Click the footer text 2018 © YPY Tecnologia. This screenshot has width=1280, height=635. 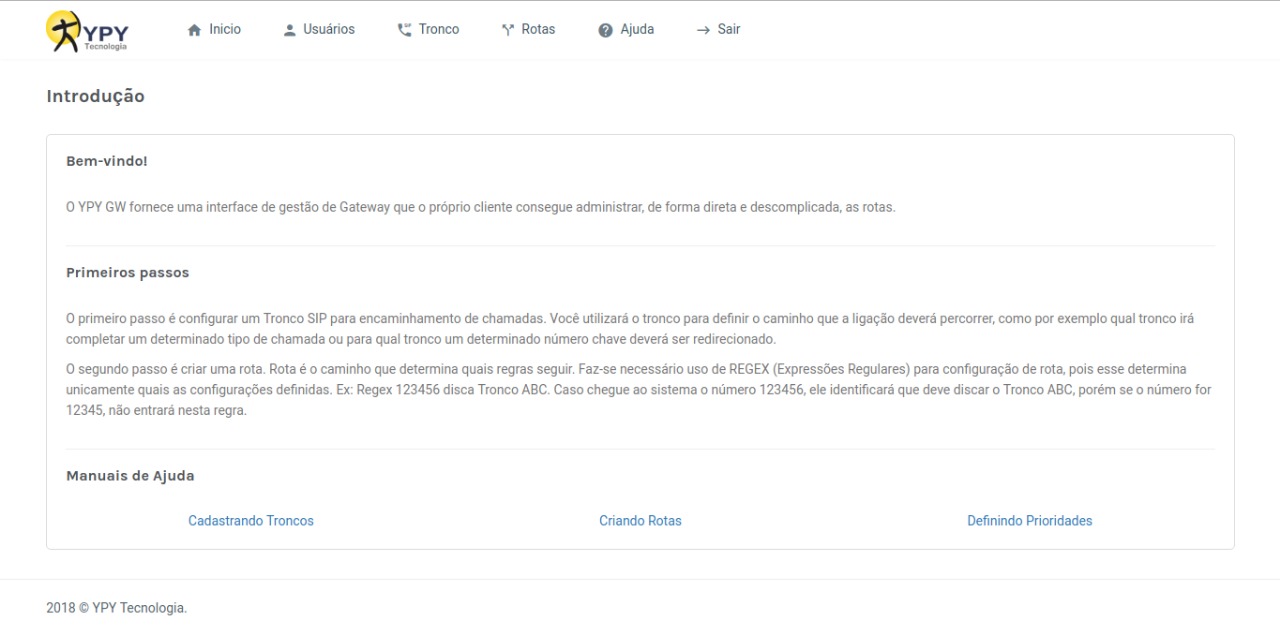point(116,608)
